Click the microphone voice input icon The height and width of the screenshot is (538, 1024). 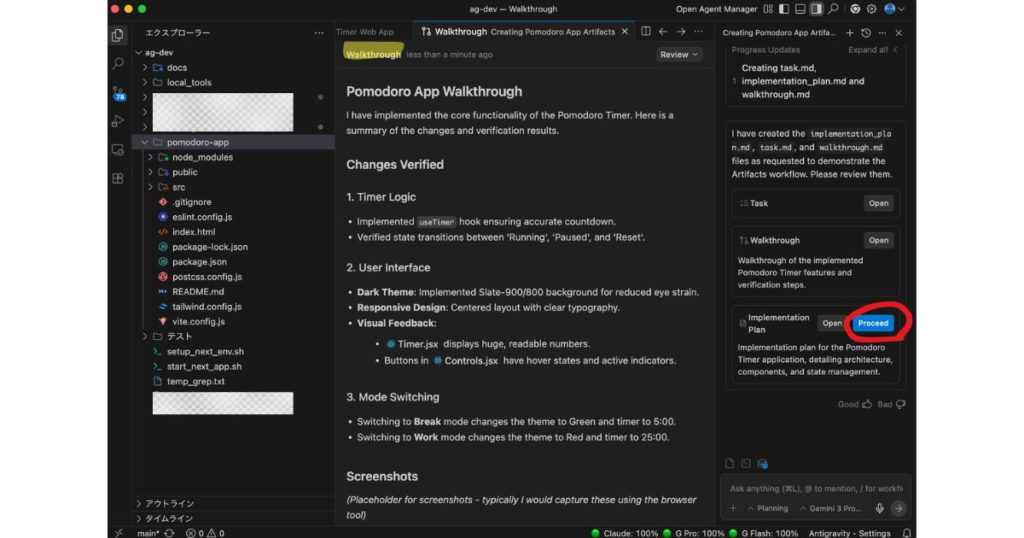tap(880, 508)
